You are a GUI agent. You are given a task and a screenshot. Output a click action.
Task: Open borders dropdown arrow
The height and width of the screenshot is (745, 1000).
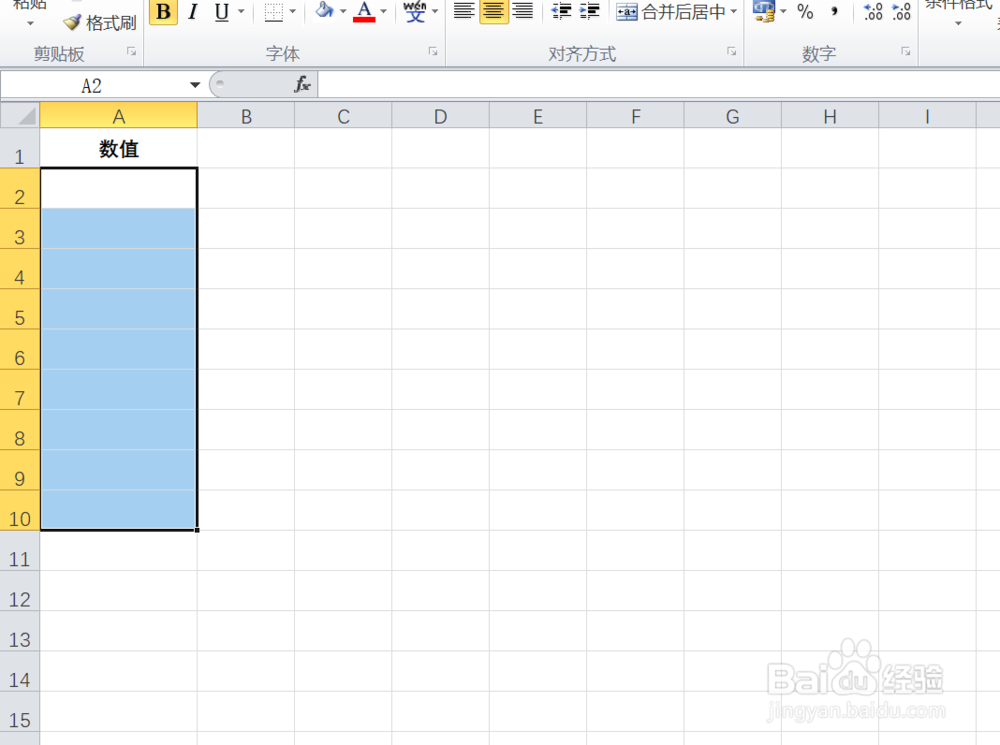pos(293,11)
